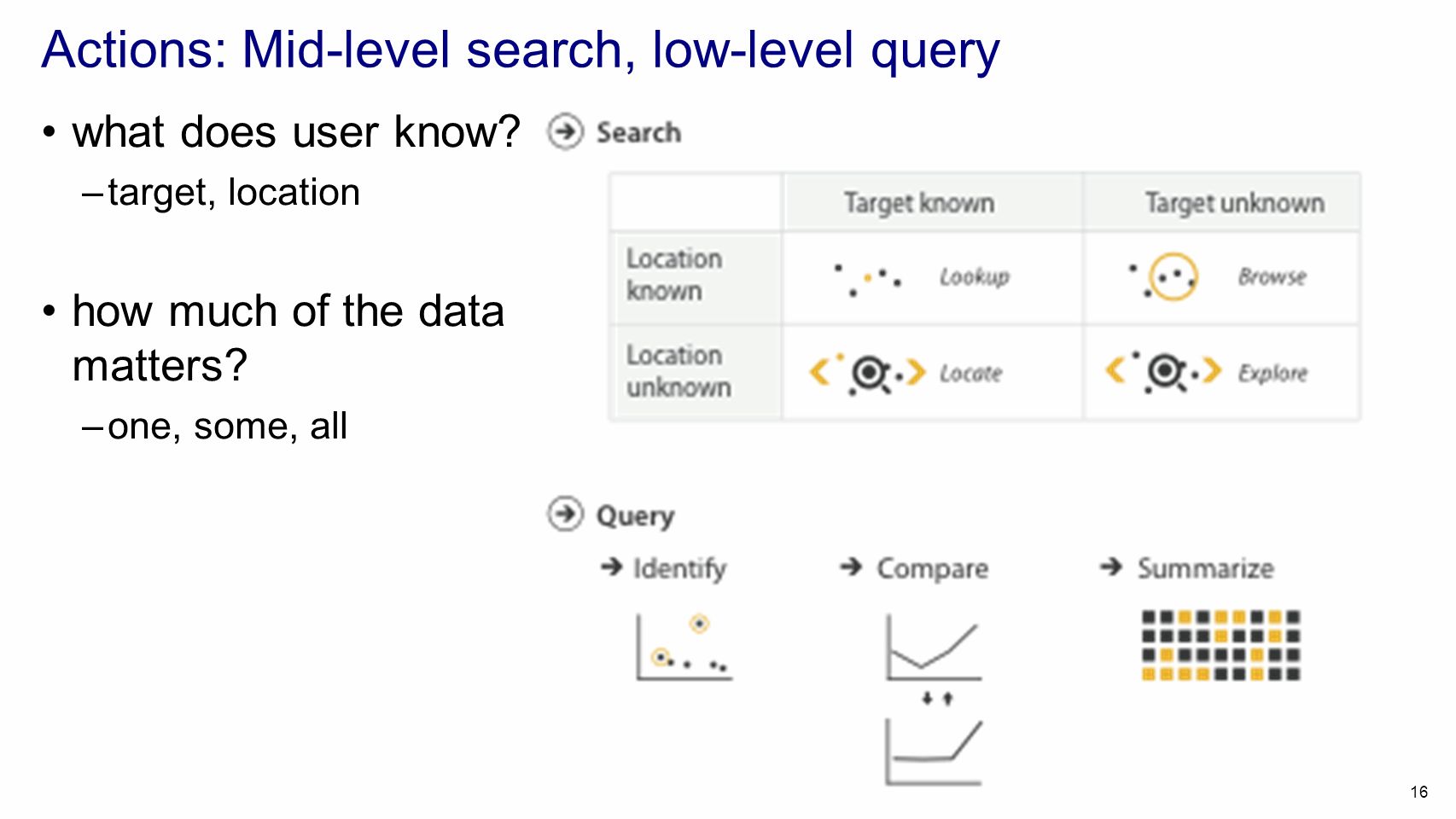Click the slide number 16
Screen dimensions: 1456x819
[1418, 792]
